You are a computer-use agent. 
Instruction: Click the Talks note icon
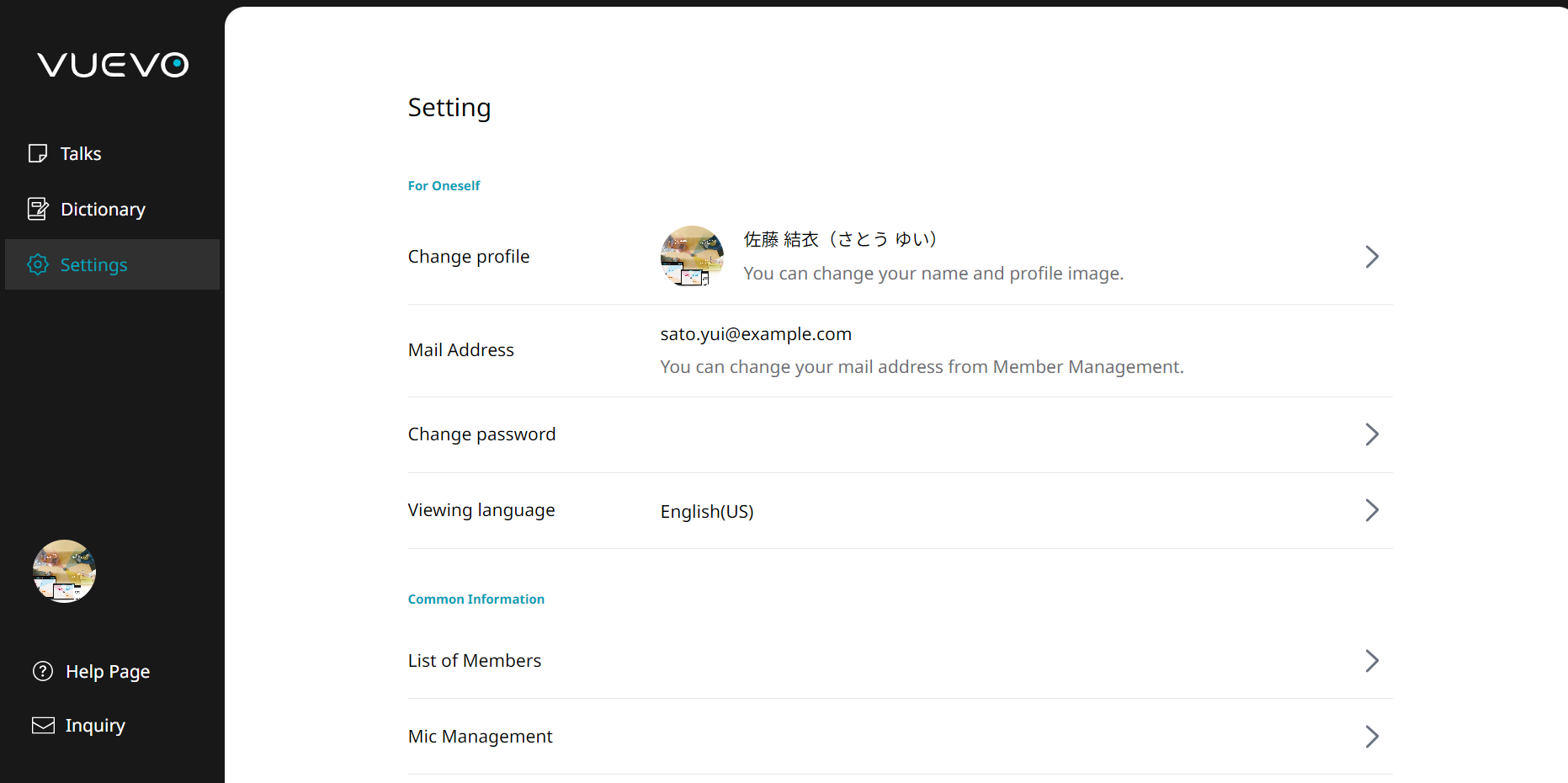pos(38,153)
